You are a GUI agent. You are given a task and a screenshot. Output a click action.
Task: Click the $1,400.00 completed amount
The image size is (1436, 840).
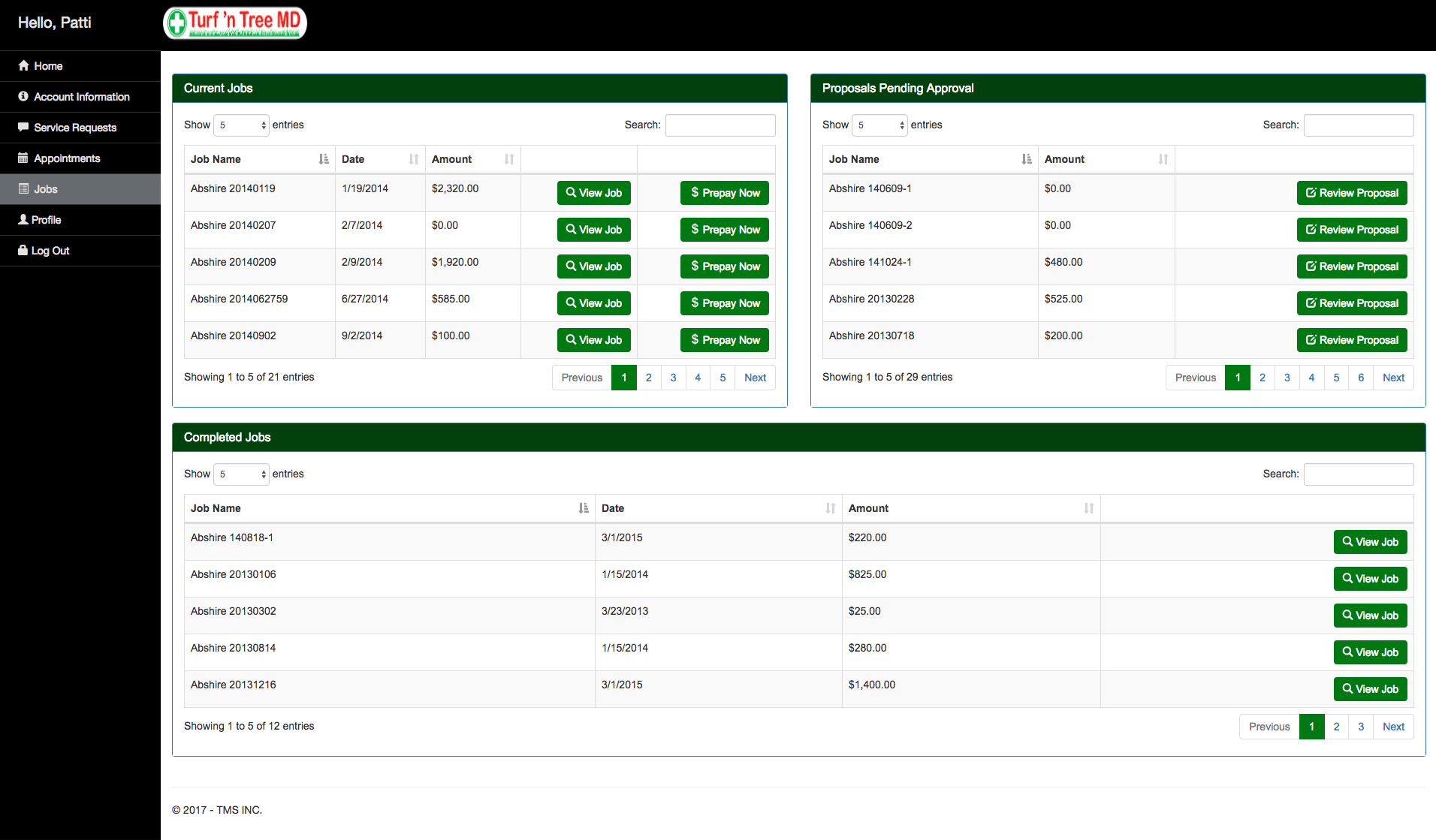tap(872, 685)
